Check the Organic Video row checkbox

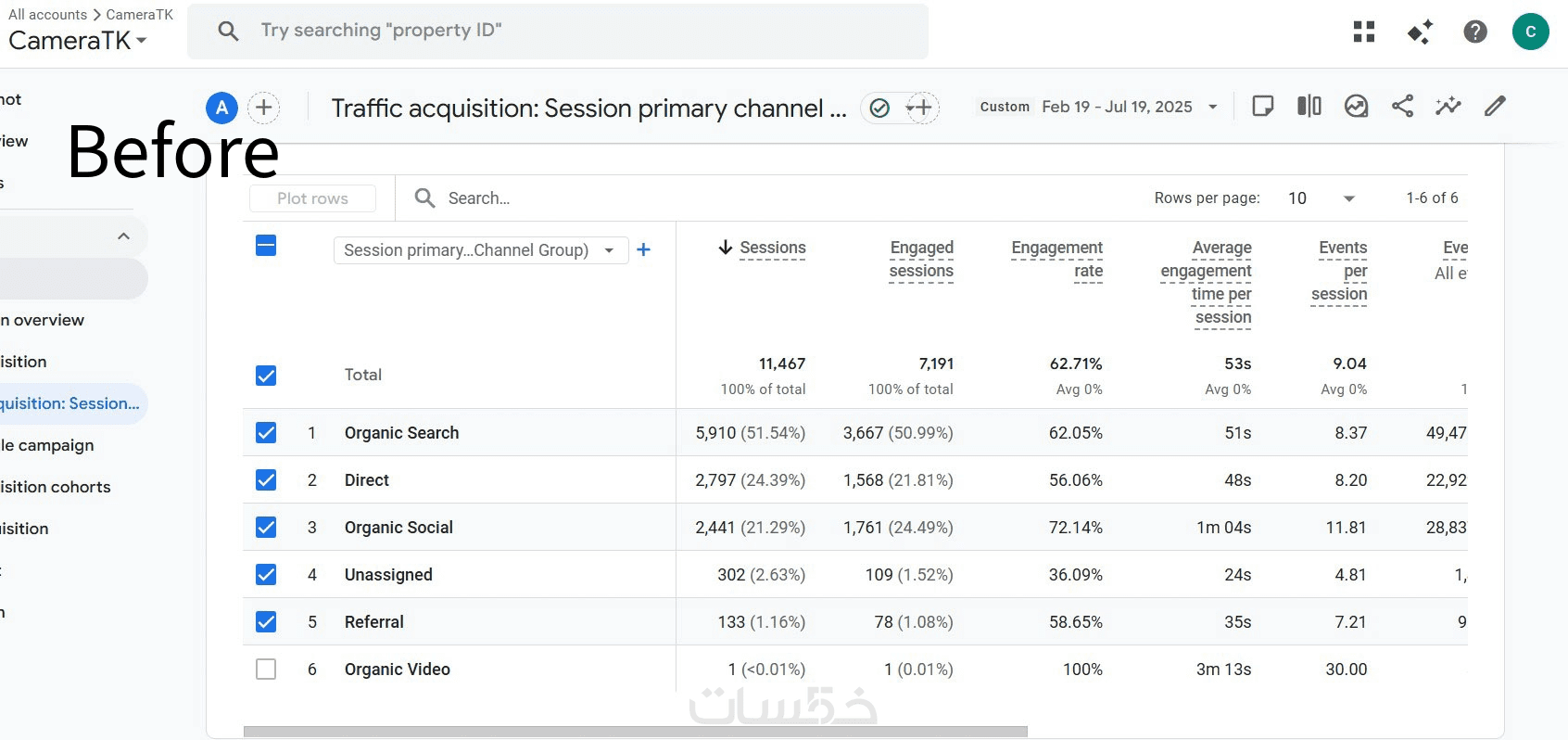click(266, 669)
